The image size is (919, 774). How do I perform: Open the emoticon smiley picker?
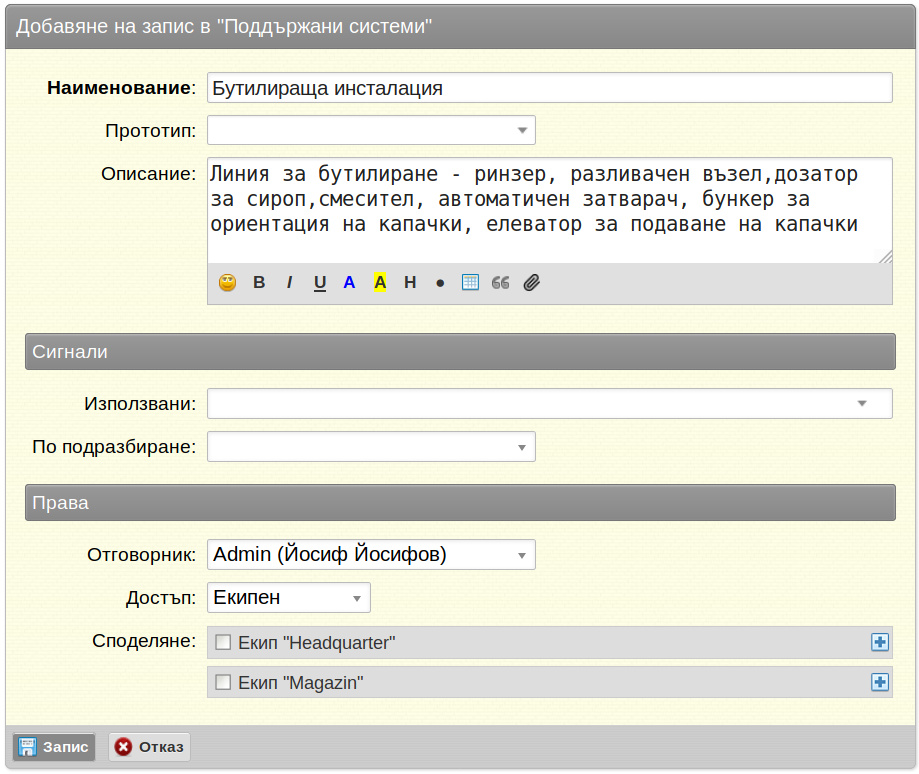point(227,282)
